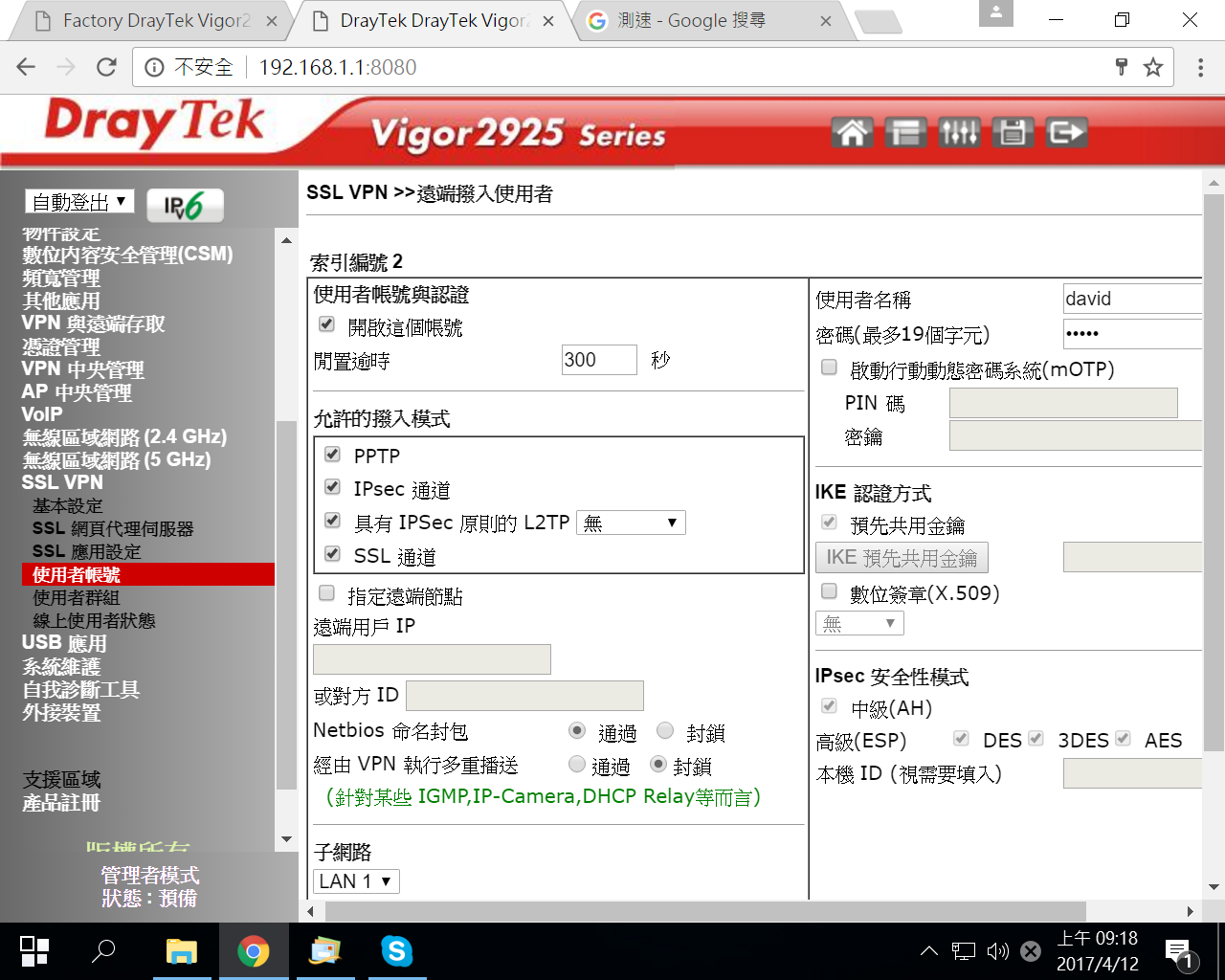Open 使用者群組 in the sidebar menu
The height and width of the screenshot is (980, 1225).
pyautogui.click(x=77, y=598)
